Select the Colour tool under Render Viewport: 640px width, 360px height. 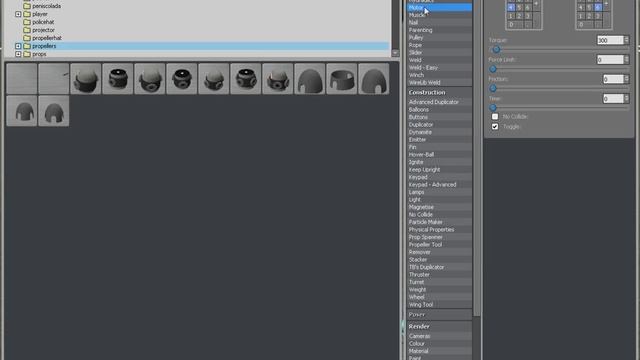pos(439,343)
